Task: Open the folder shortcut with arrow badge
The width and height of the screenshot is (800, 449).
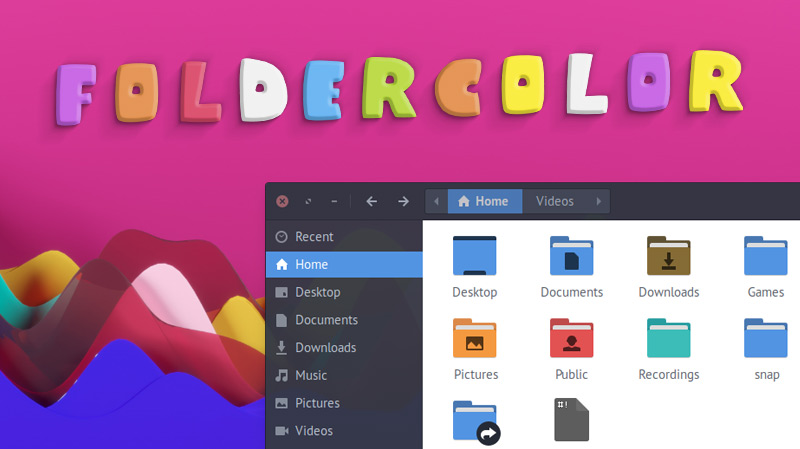Action: [x=475, y=421]
